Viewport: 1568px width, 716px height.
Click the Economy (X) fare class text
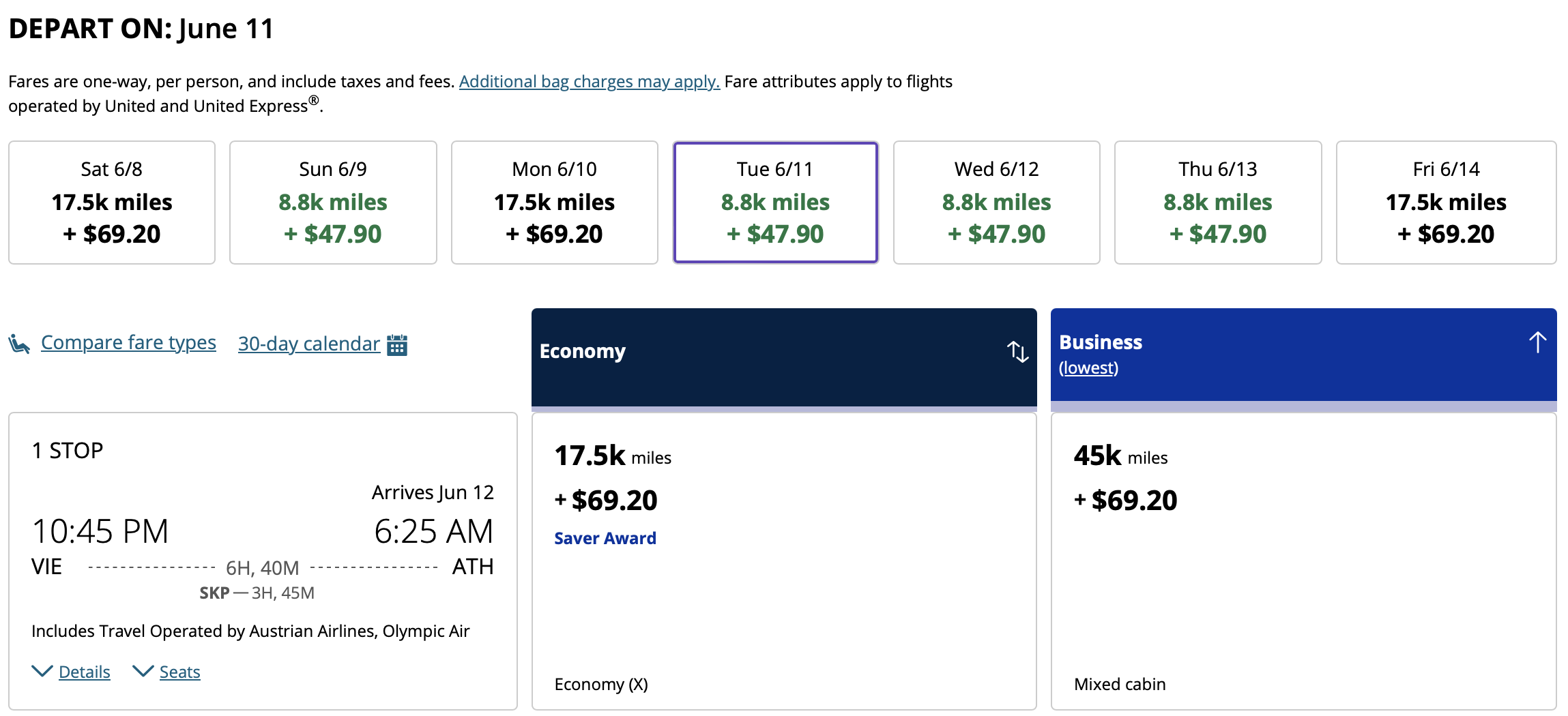pyautogui.click(x=601, y=685)
